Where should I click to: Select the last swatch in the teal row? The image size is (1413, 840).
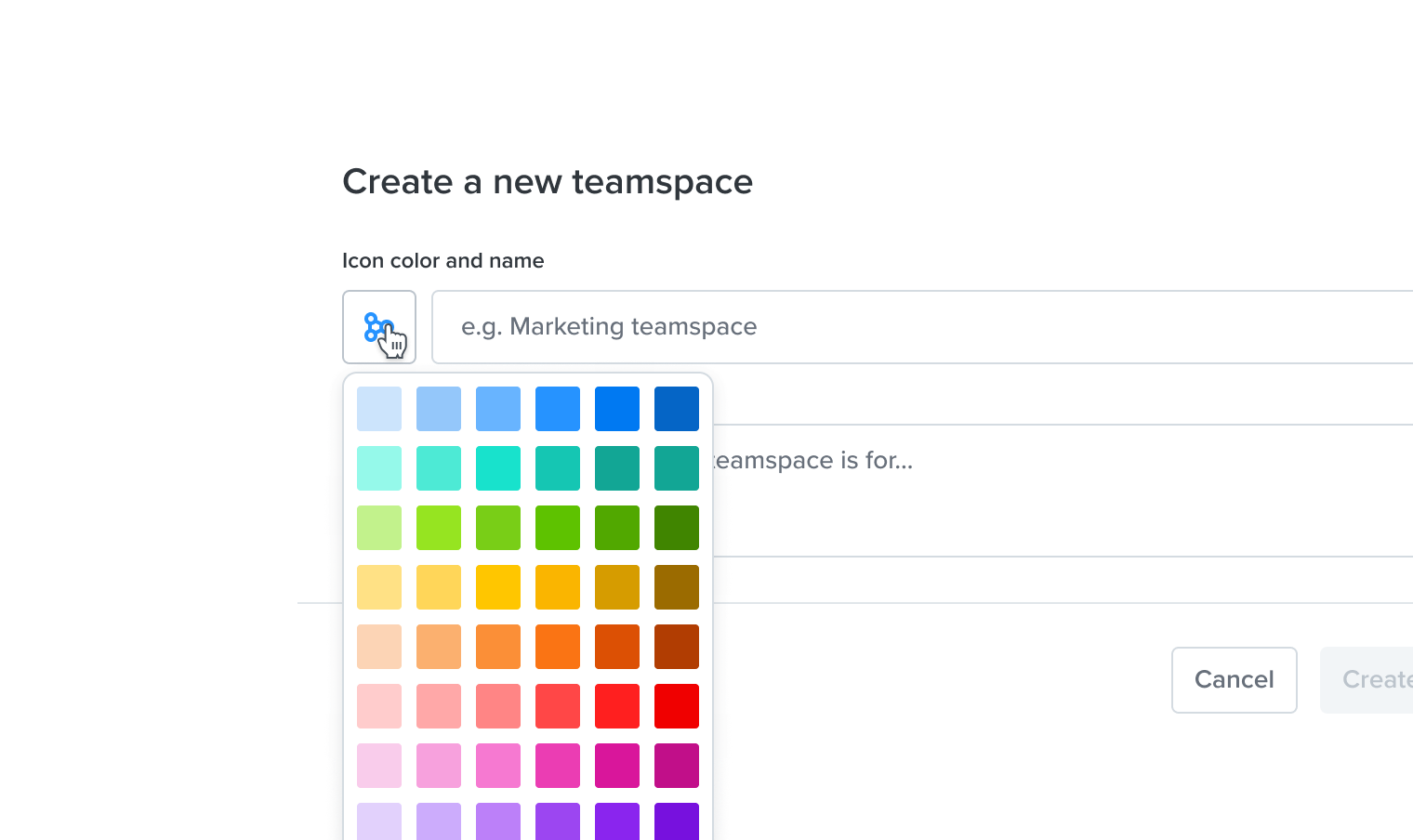click(677, 468)
